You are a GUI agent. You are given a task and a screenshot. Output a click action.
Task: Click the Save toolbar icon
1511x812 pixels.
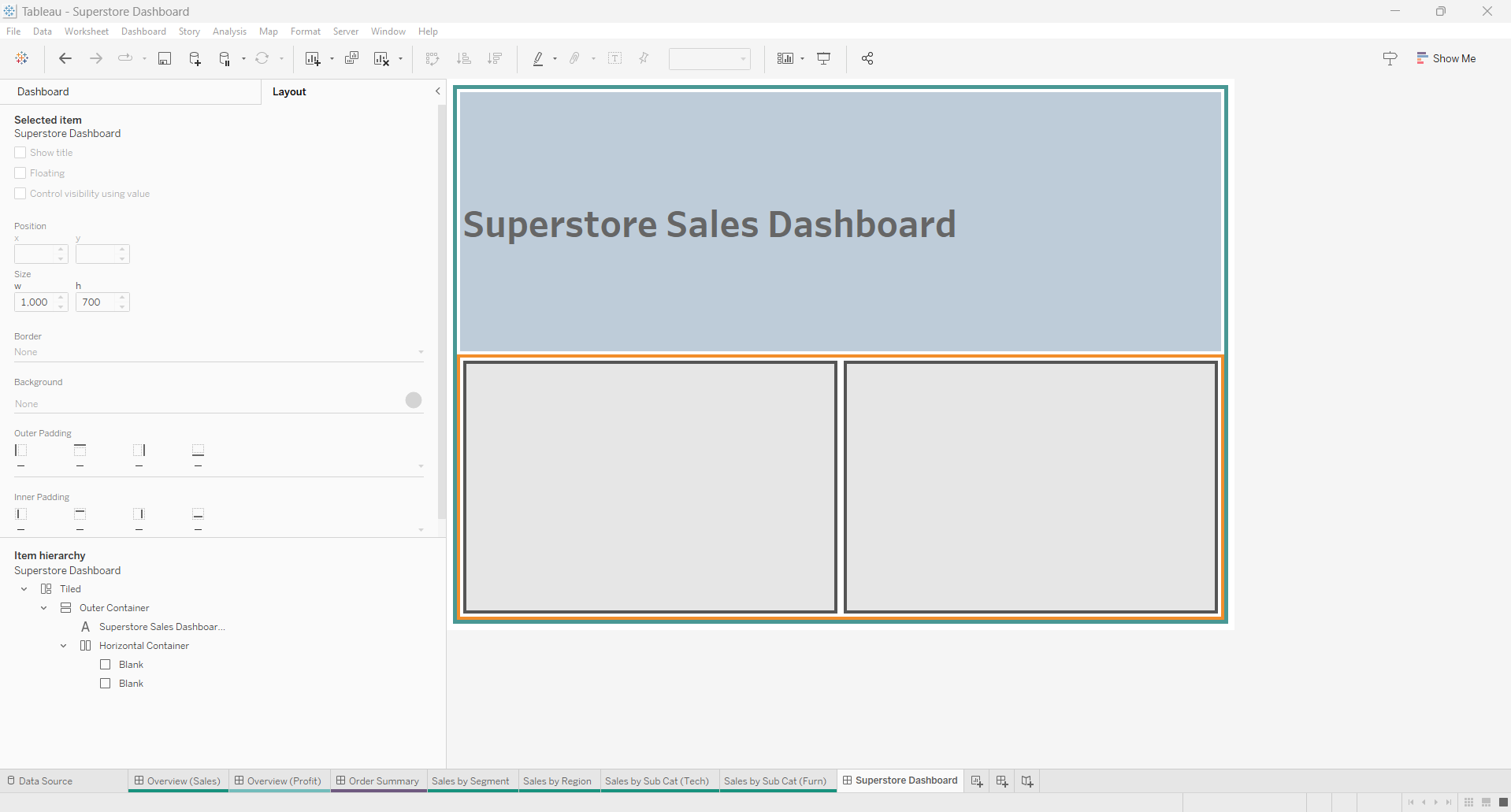[165, 59]
